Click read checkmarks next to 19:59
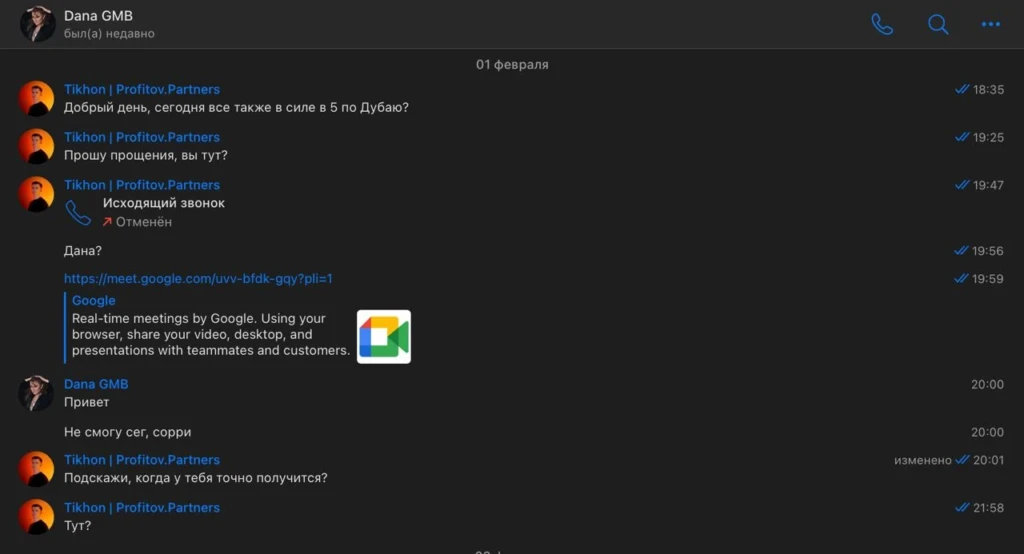 tap(961, 279)
